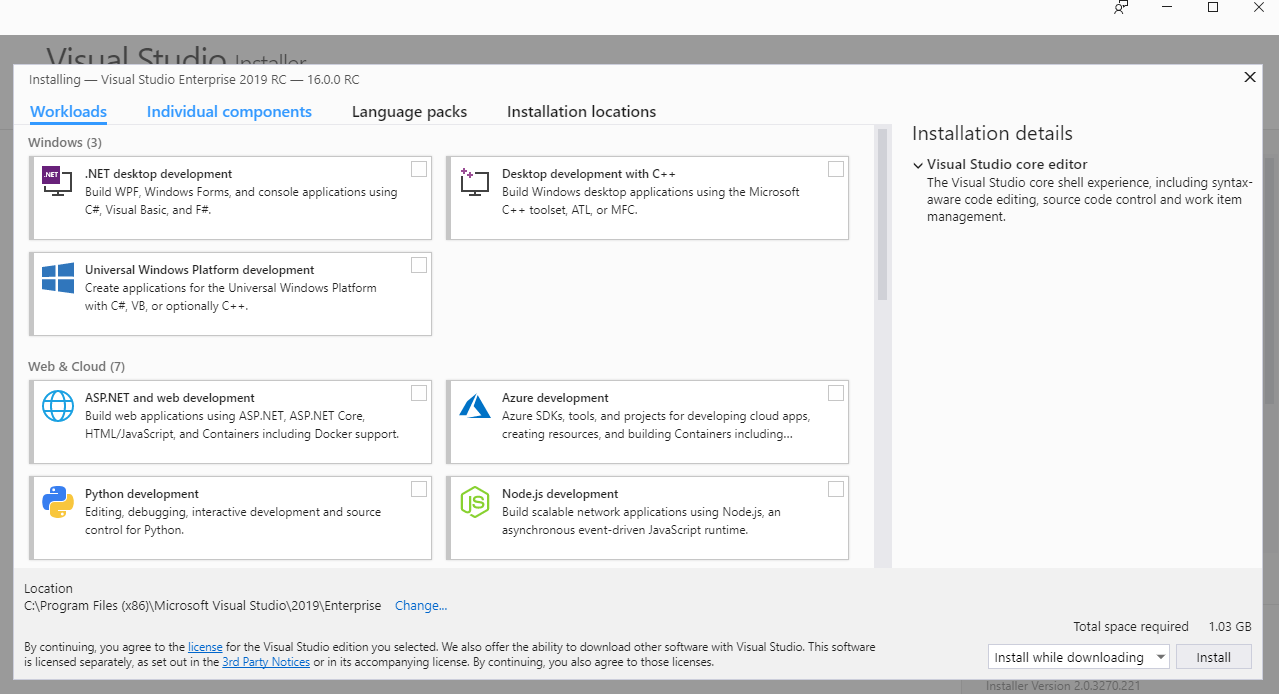Click the ASP.NET globe icon
This screenshot has width=1279, height=694.
click(x=58, y=405)
